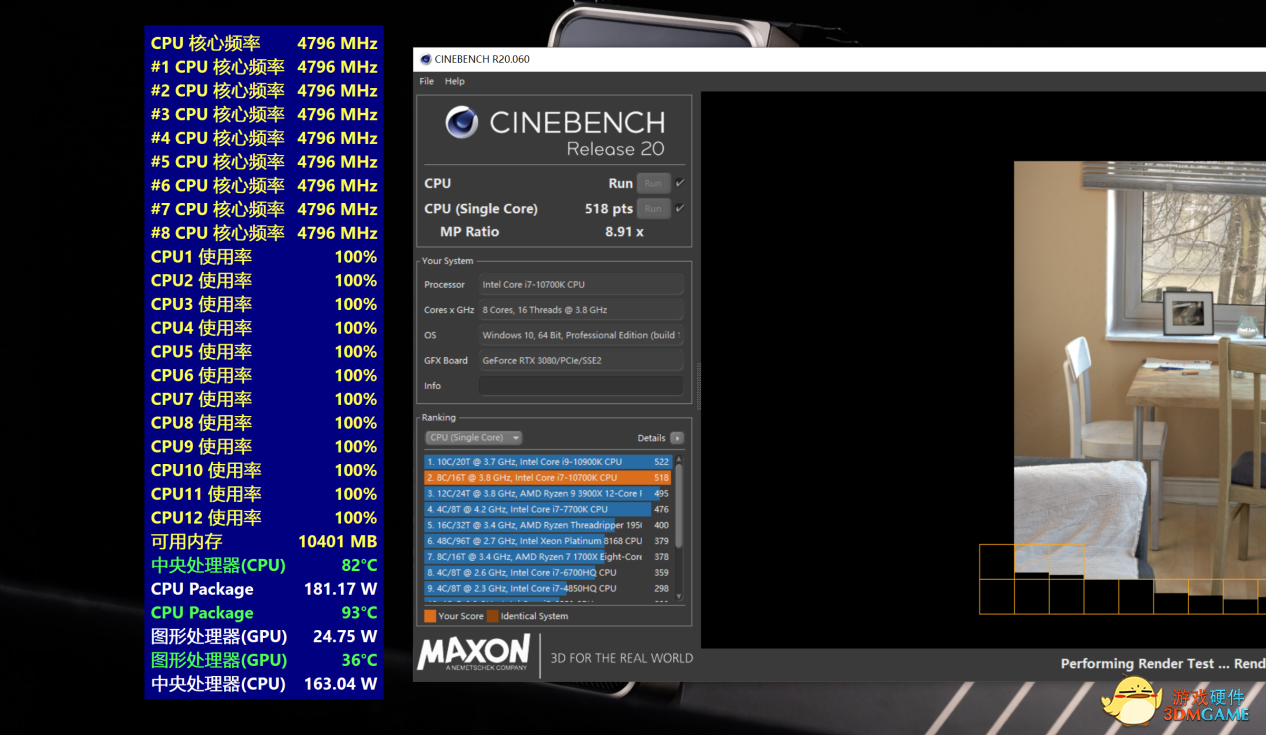This screenshot has height=735, width=1266.
Task: Select the Intel Xeon Platinum 8168 ranking entry
Action: pos(548,541)
